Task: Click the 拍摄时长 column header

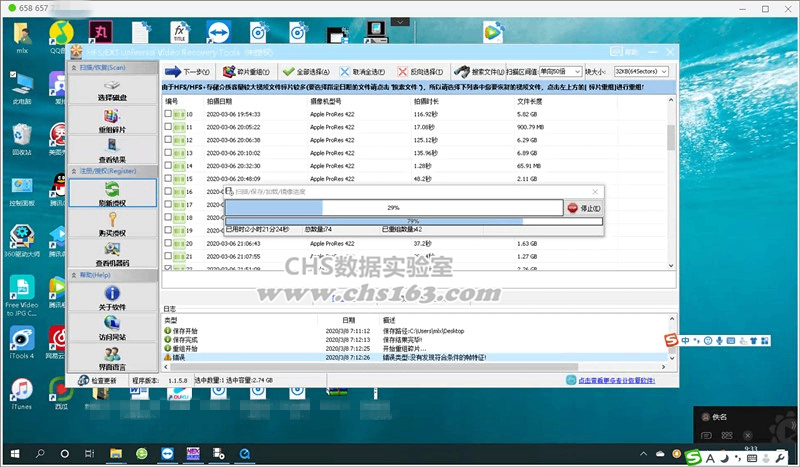Action: tap(426, 102)
